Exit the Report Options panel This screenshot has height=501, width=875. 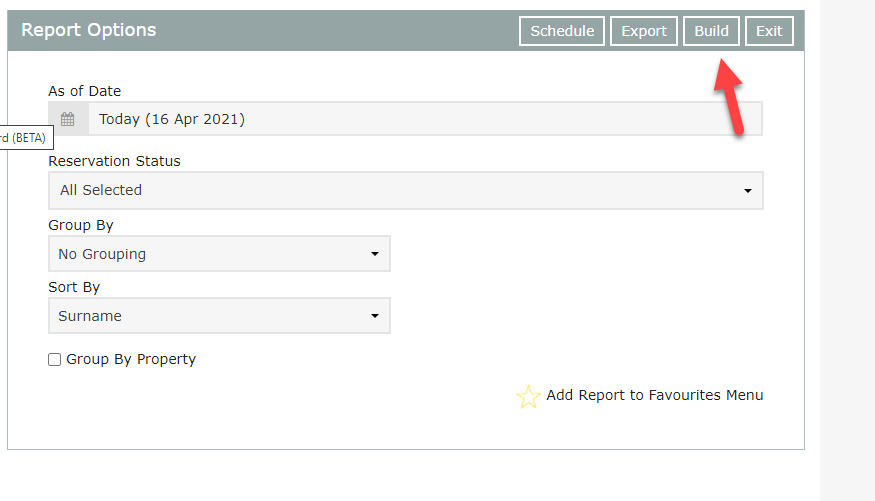769,31
